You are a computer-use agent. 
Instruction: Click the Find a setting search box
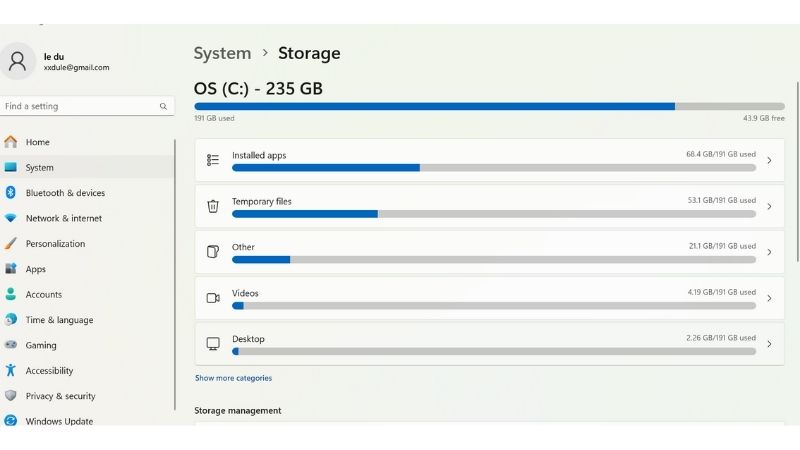click(80, 106)
